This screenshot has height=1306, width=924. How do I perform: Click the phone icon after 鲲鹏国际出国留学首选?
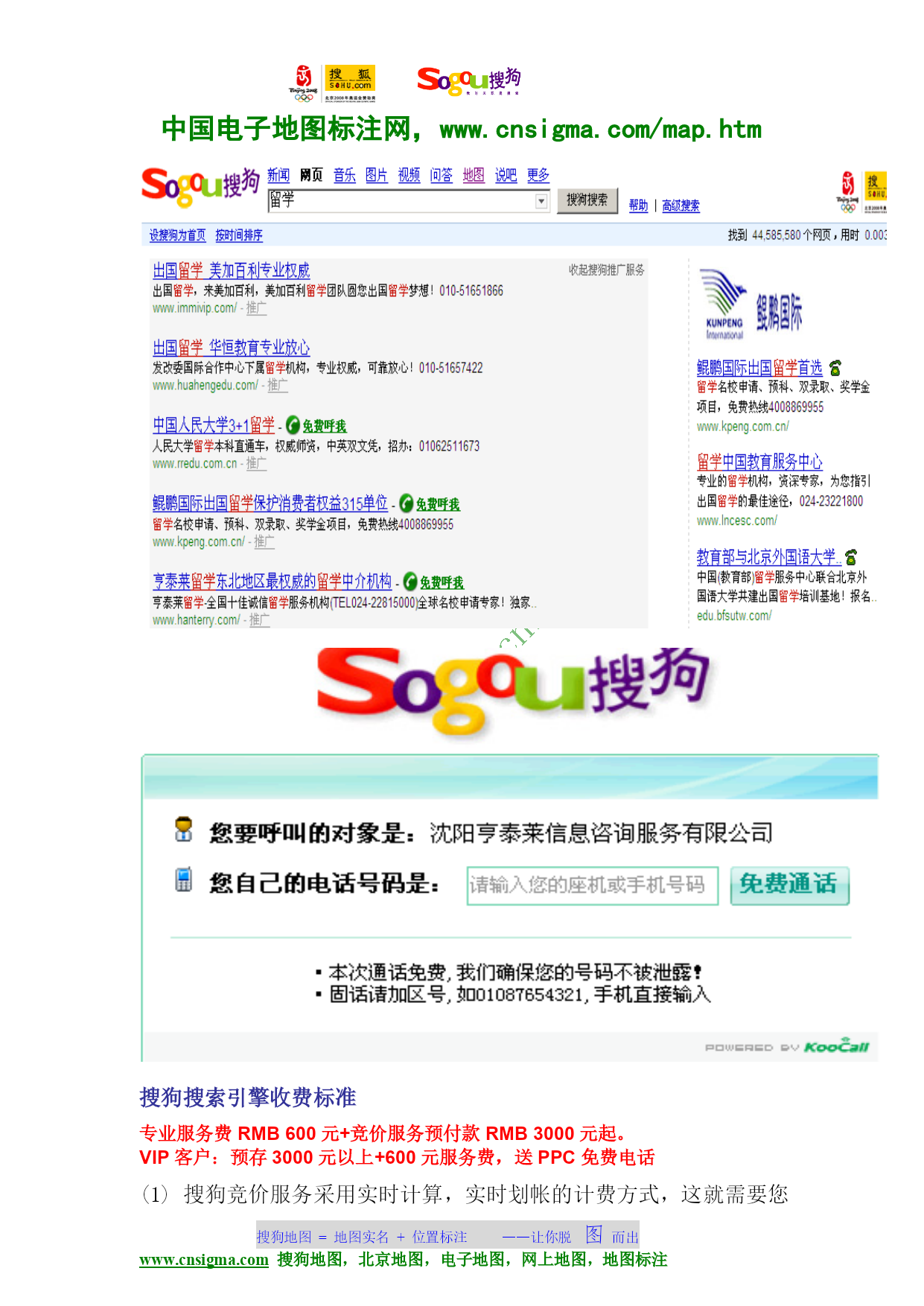[x=835, y=368]
